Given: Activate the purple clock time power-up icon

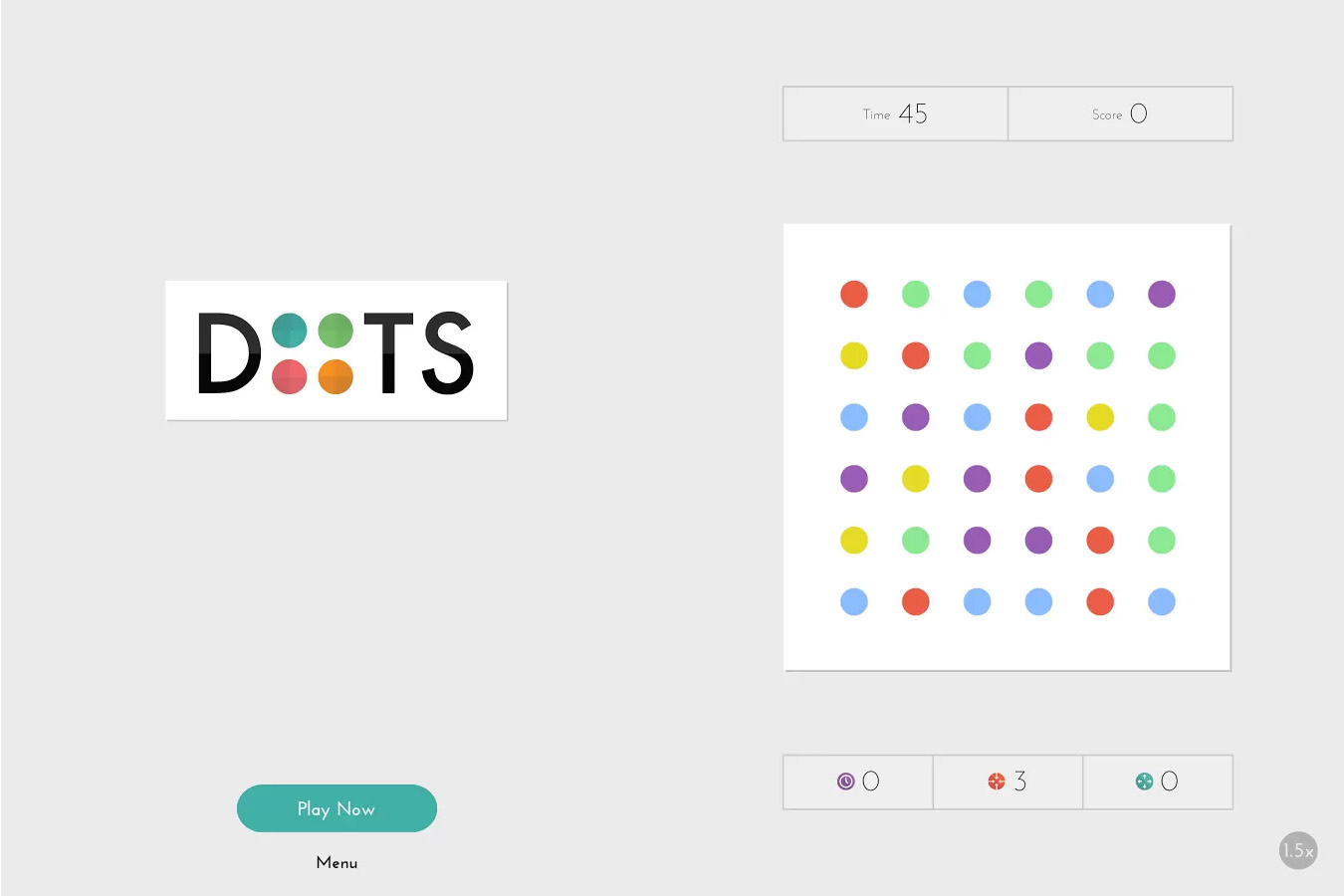Looking at the screenshot, I should (x=846, y=782).
